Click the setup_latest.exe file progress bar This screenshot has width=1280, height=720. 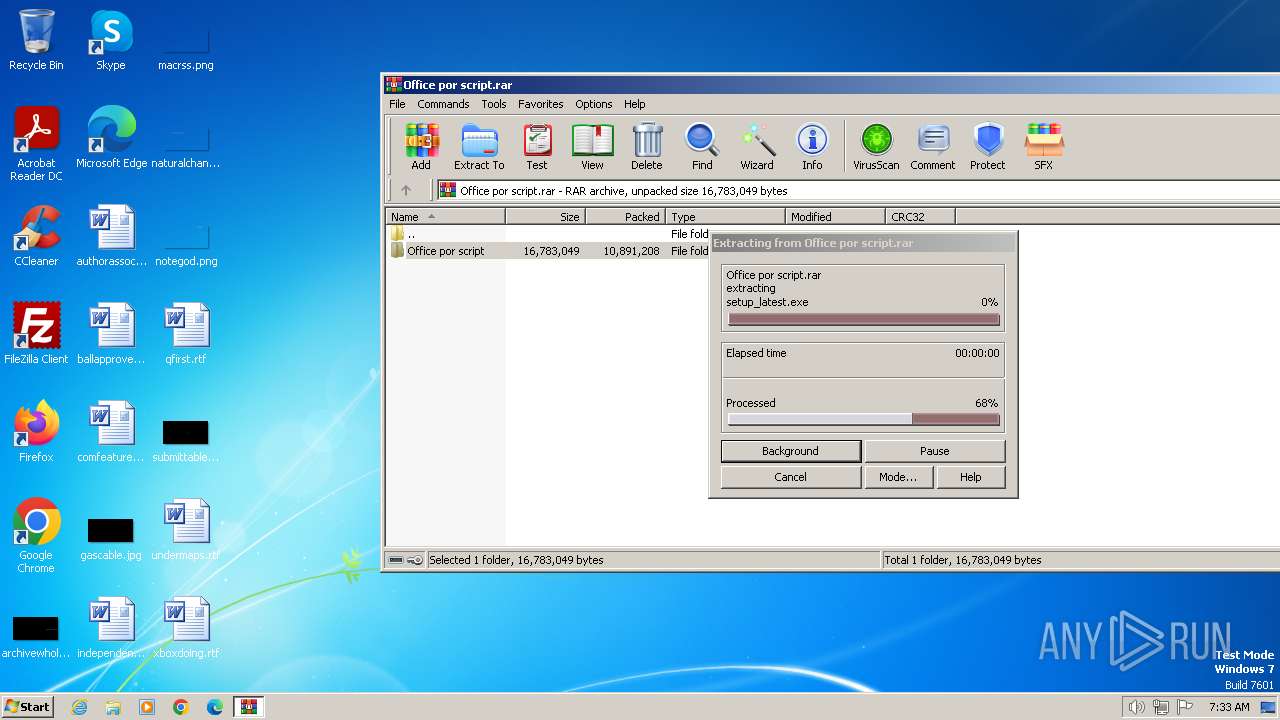pyautogui.click(x=864, y=320)
